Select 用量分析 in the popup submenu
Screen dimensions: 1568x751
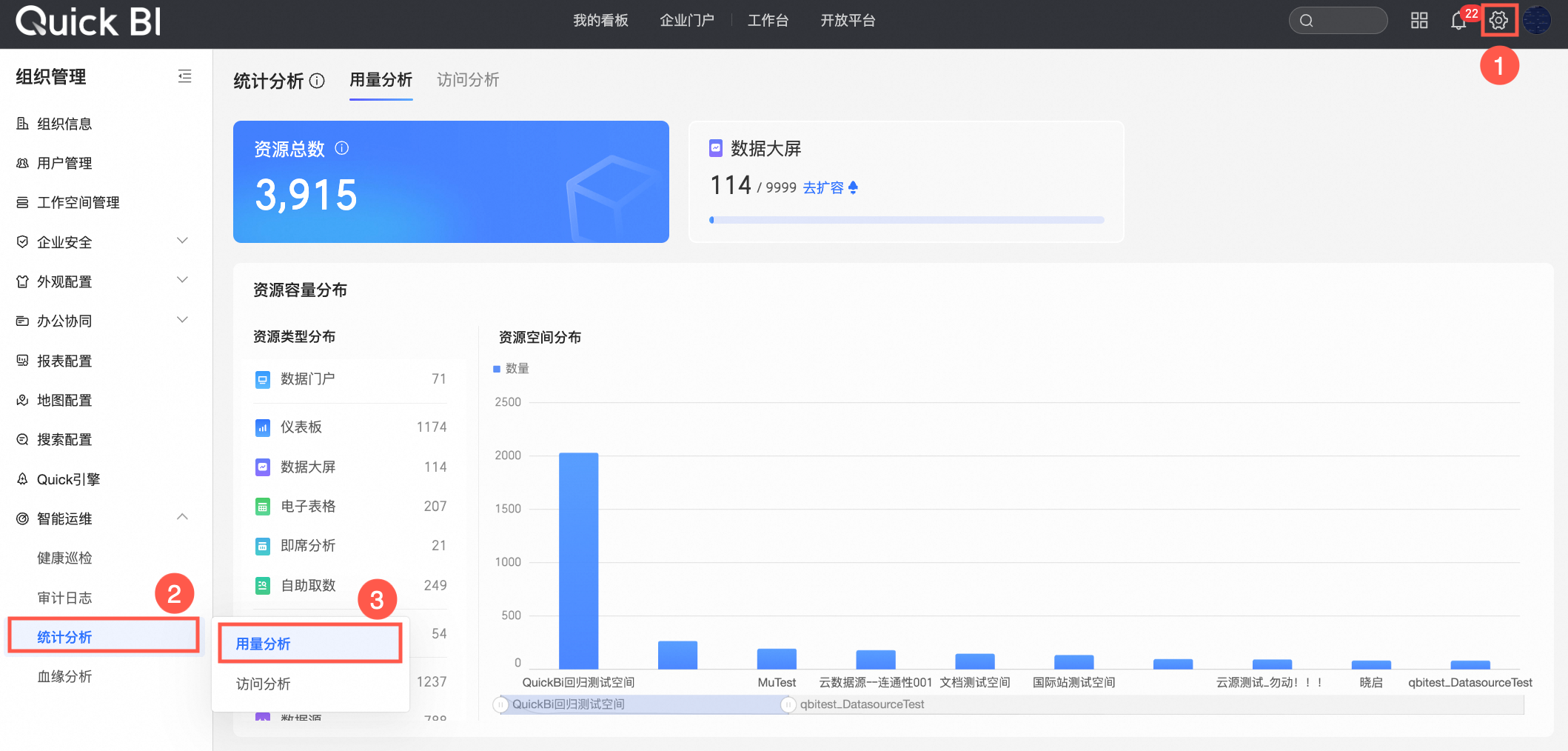(x=310, y=644)
